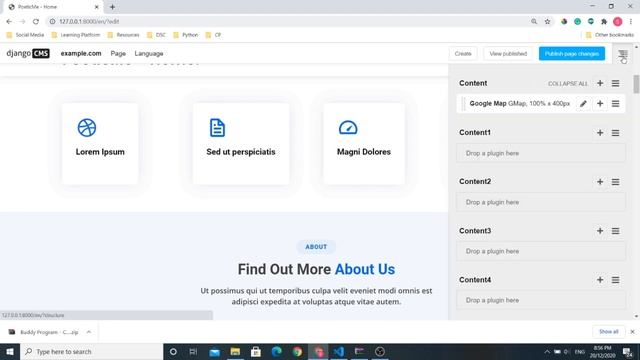
Task: Click the Magni Dolores speedometer icon
Action: 348,128
